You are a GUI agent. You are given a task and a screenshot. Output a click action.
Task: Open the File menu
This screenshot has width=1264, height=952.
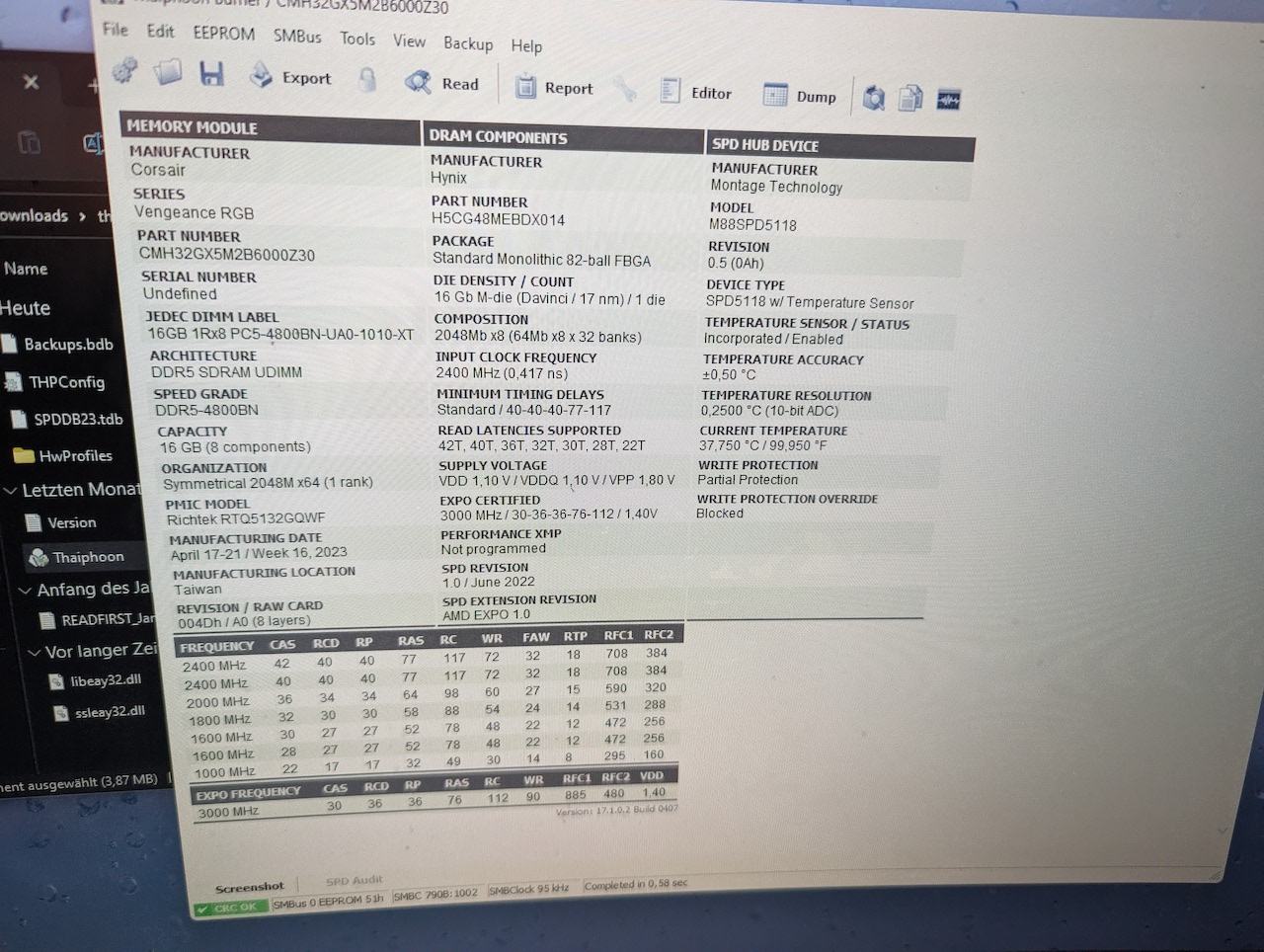tap(116, 29)
